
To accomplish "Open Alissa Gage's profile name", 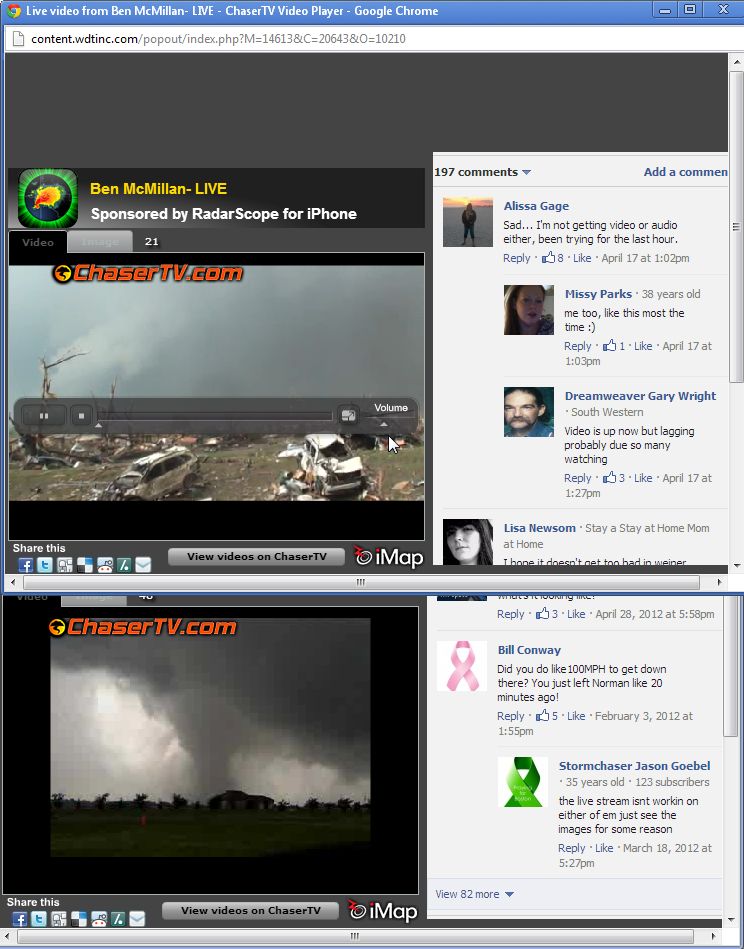I will point(536,206).
